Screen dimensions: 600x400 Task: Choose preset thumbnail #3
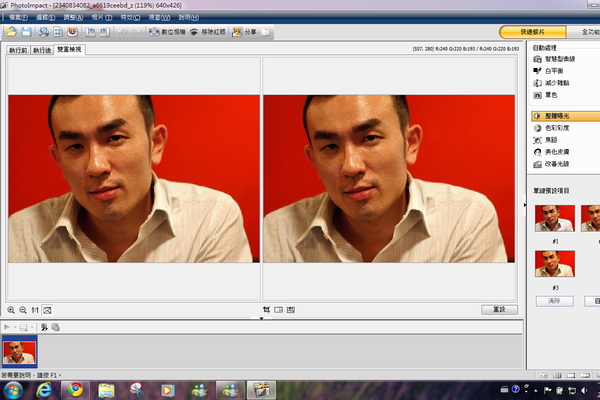click(554, 264)
